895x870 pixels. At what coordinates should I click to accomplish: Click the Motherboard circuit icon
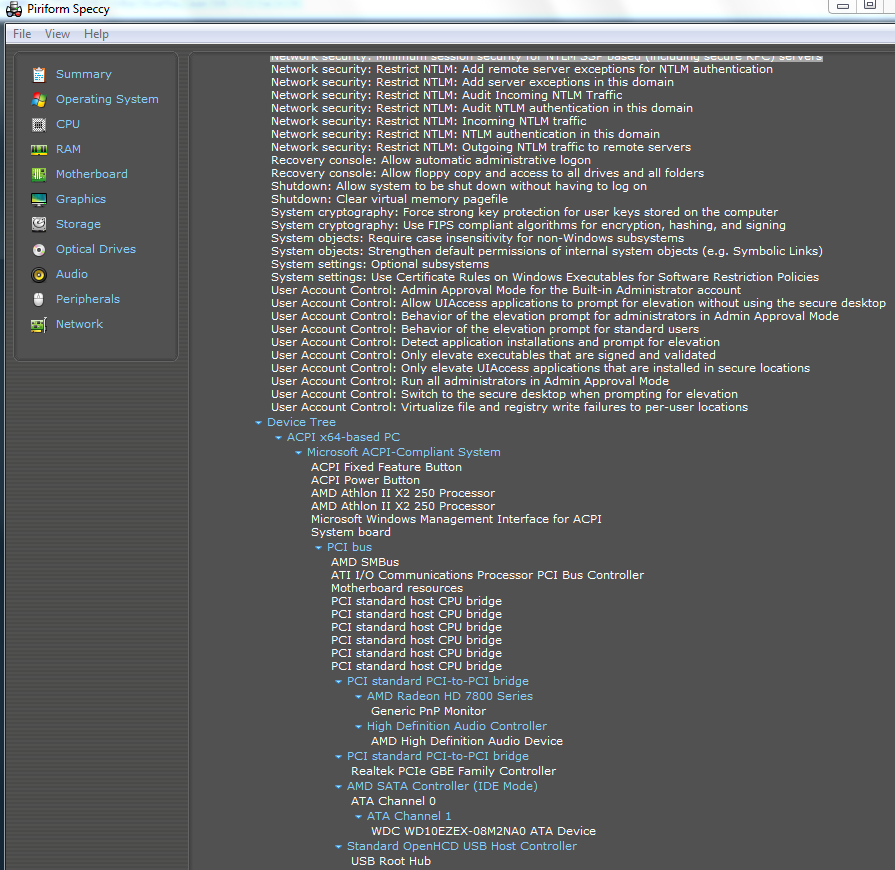(39, 174)
